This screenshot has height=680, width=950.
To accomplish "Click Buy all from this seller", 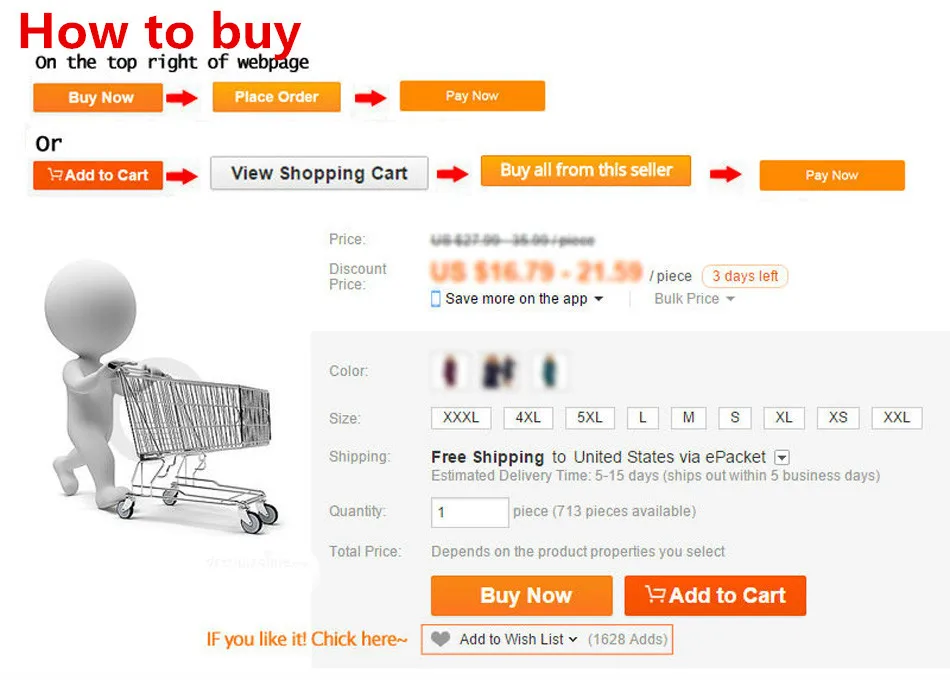I will coord(586,170).
